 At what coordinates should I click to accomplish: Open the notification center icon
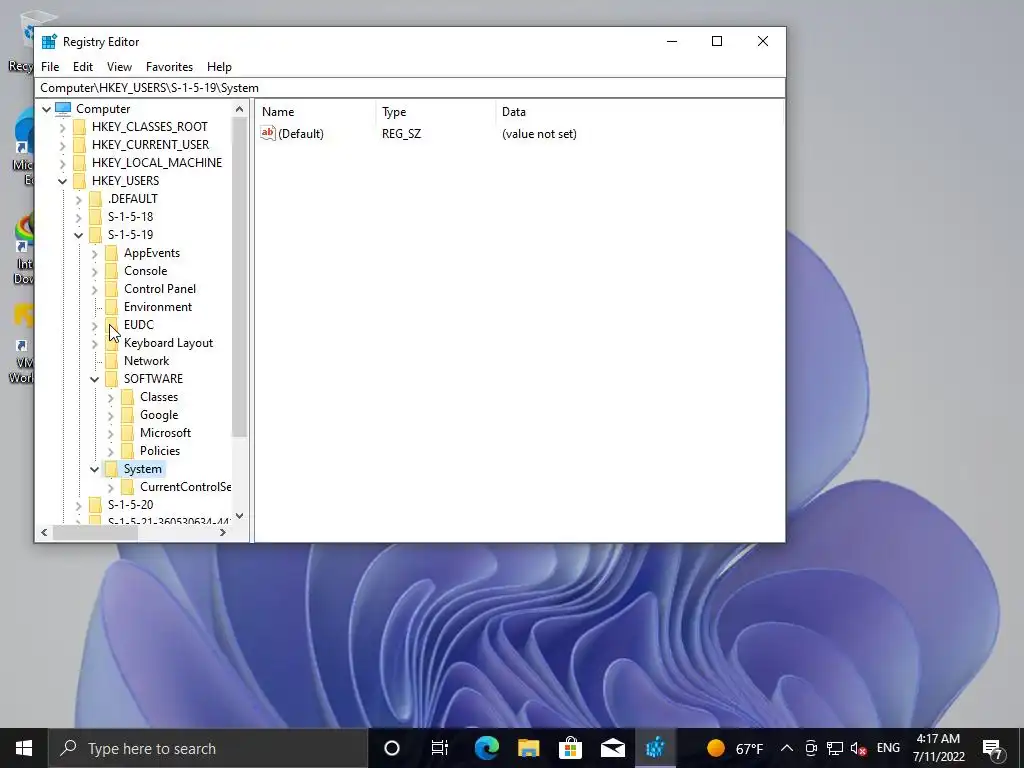(x=993, y=748)
